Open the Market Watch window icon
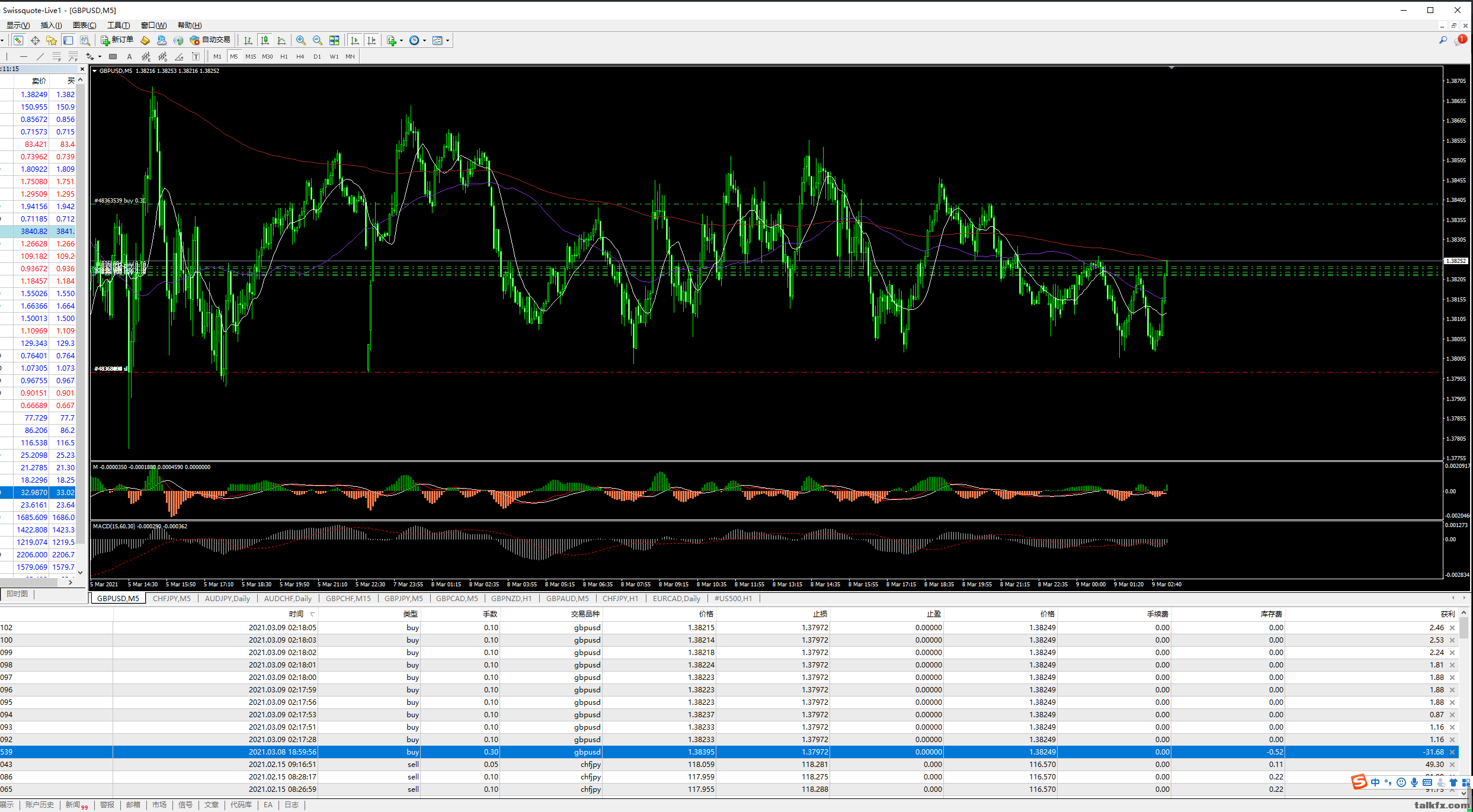Viewport: 1473px width, 812px height. [x=18, y=40]
